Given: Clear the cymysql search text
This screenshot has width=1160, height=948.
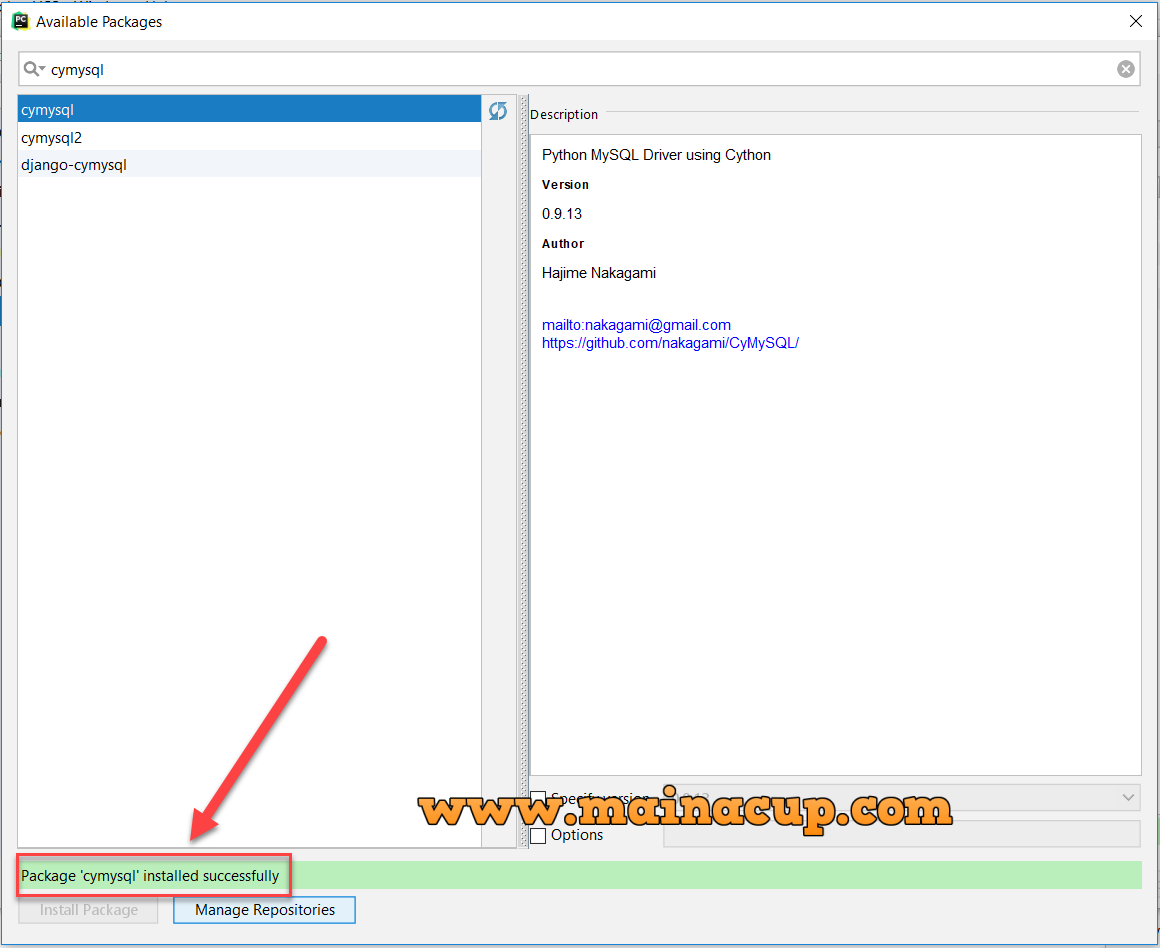Looking at the screenshot, I should [x=1125, y=70].
